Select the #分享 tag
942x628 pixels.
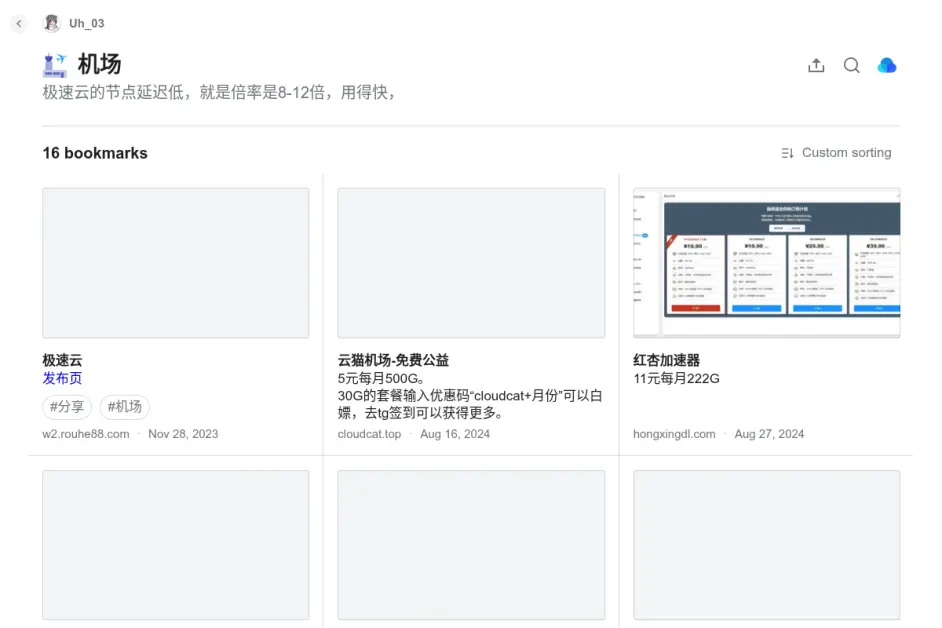(x=67, y=407)
